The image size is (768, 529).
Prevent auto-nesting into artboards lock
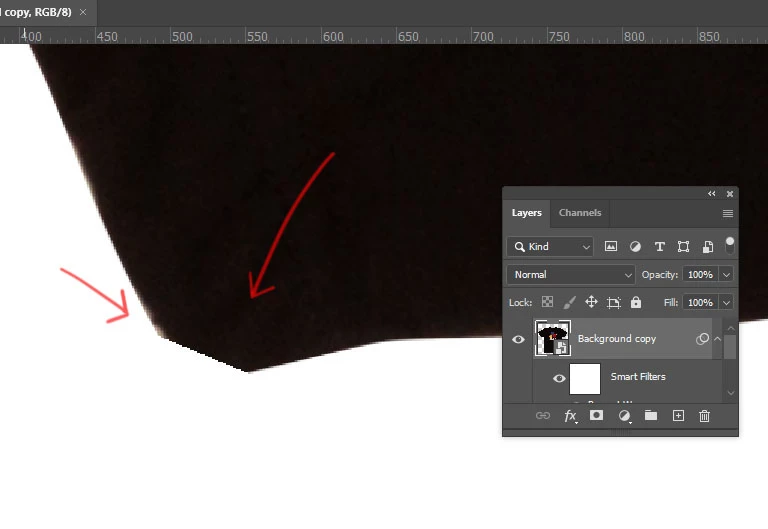[613, 303]
